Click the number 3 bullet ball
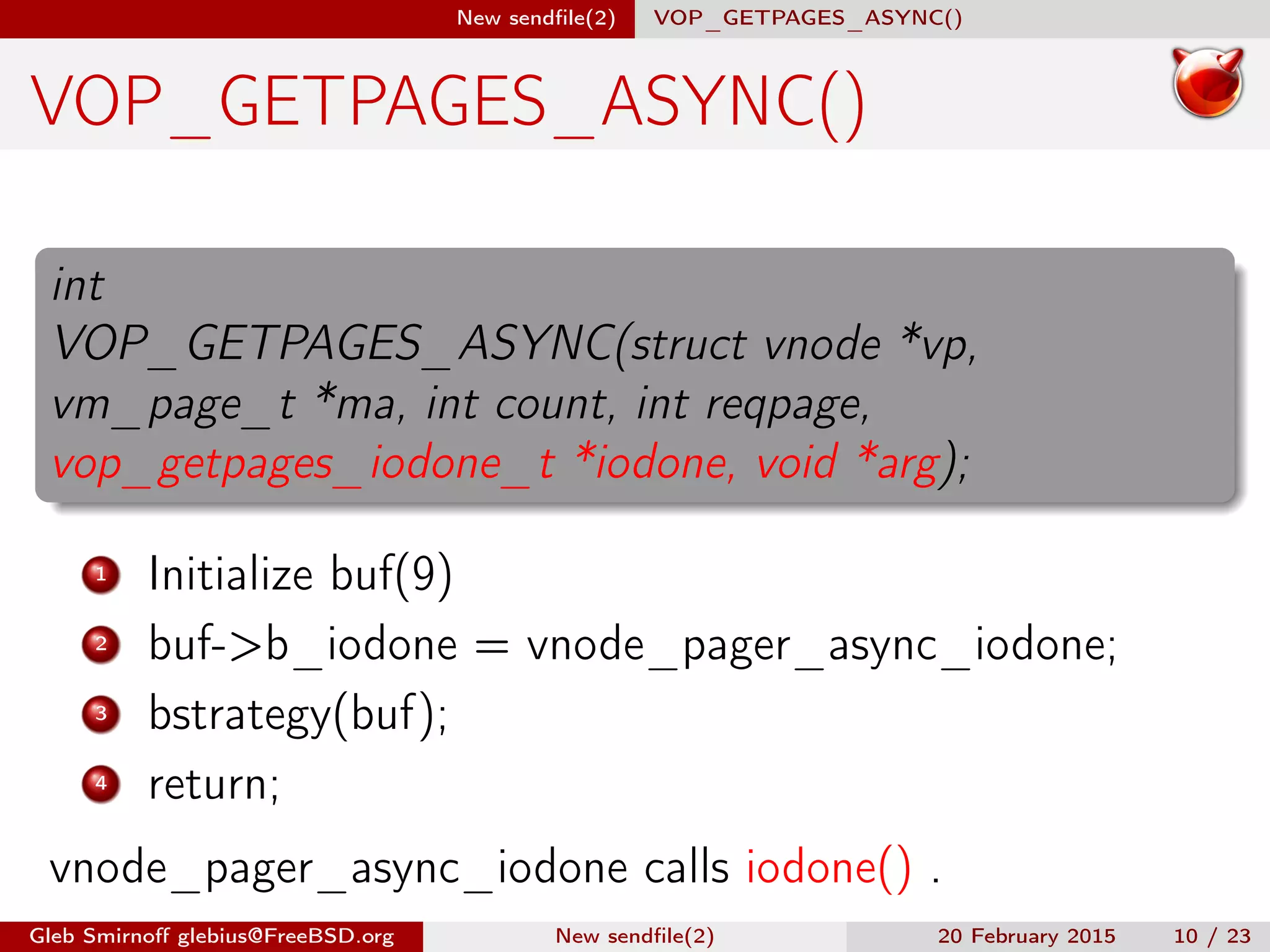The height and width of the screenshot is (952, 1270). [100, 714]
